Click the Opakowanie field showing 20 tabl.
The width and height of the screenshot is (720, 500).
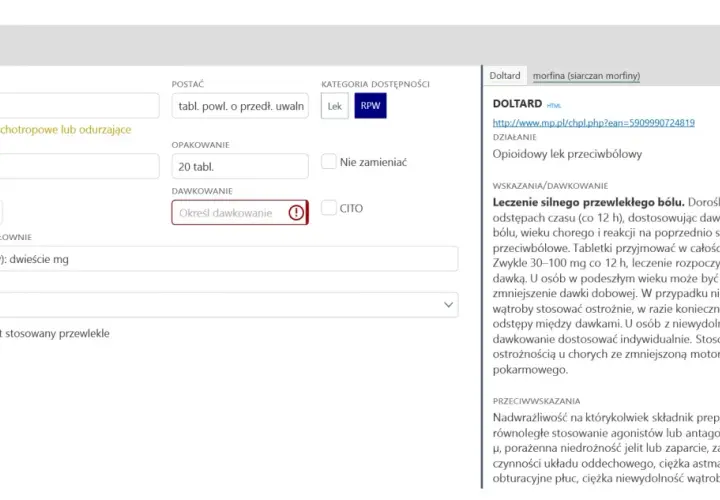[240, 166]
